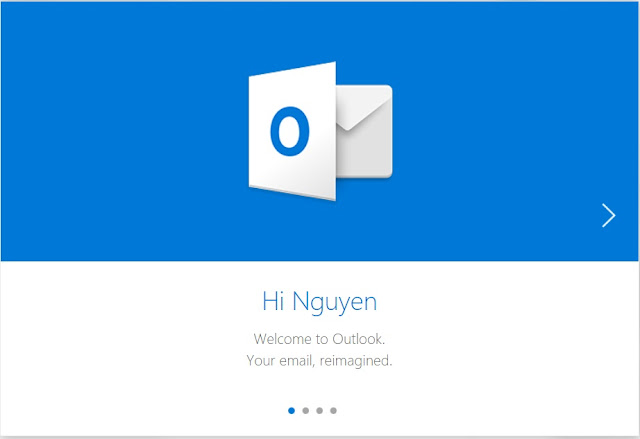The width and height of the screenshot is (640, 439).
Task: Advance to next slide with right chevron
Action: click(x=608, y=215)
